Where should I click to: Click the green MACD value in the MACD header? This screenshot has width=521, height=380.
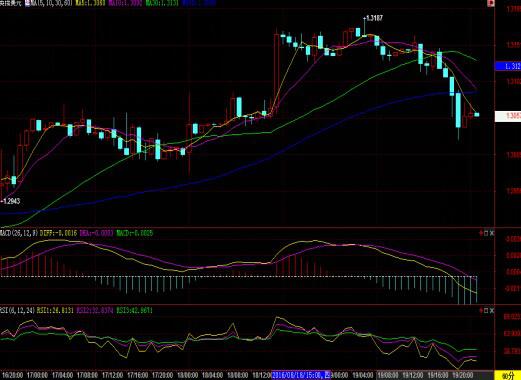(x=134, y=233)
